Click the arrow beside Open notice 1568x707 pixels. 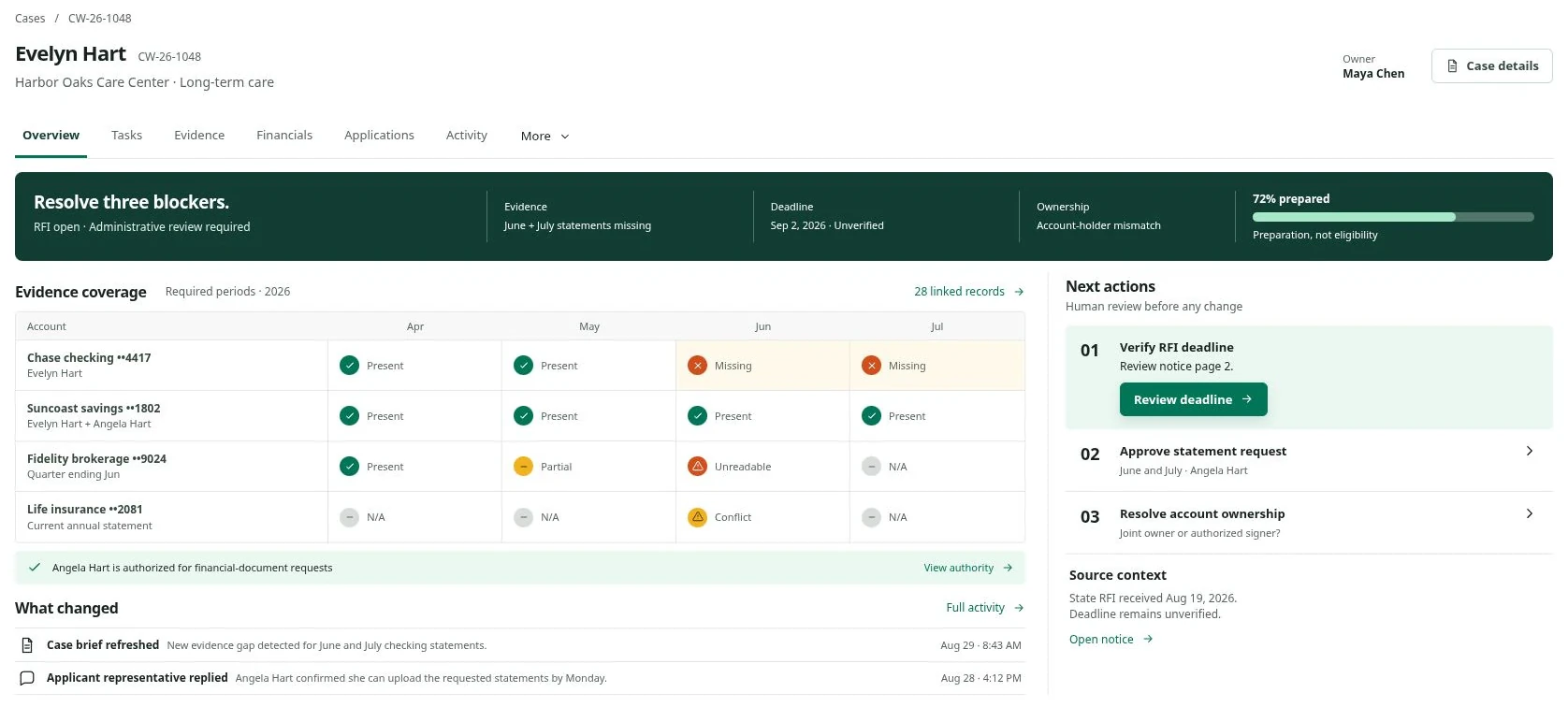[1148, 640]
